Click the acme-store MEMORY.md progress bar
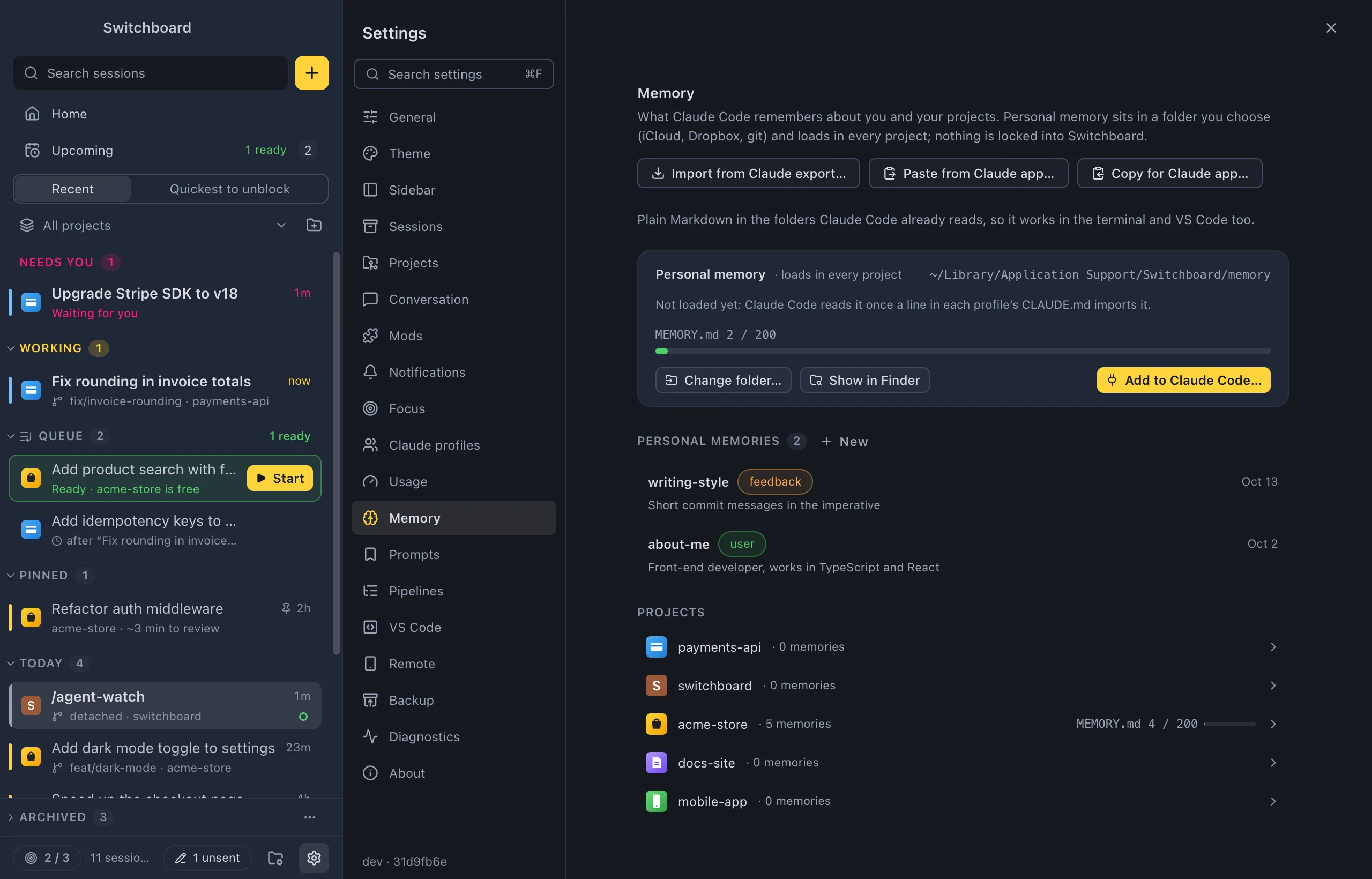 (1229, 724)
